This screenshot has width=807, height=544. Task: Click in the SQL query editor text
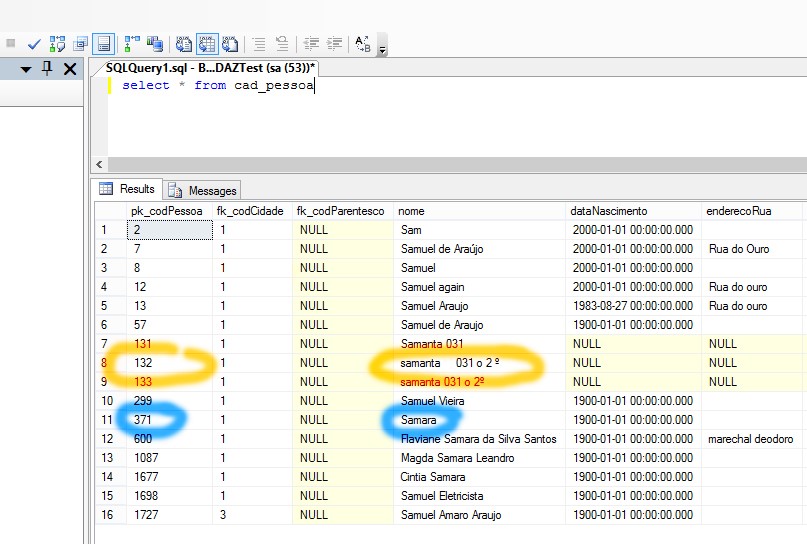[x=218, y=85]
